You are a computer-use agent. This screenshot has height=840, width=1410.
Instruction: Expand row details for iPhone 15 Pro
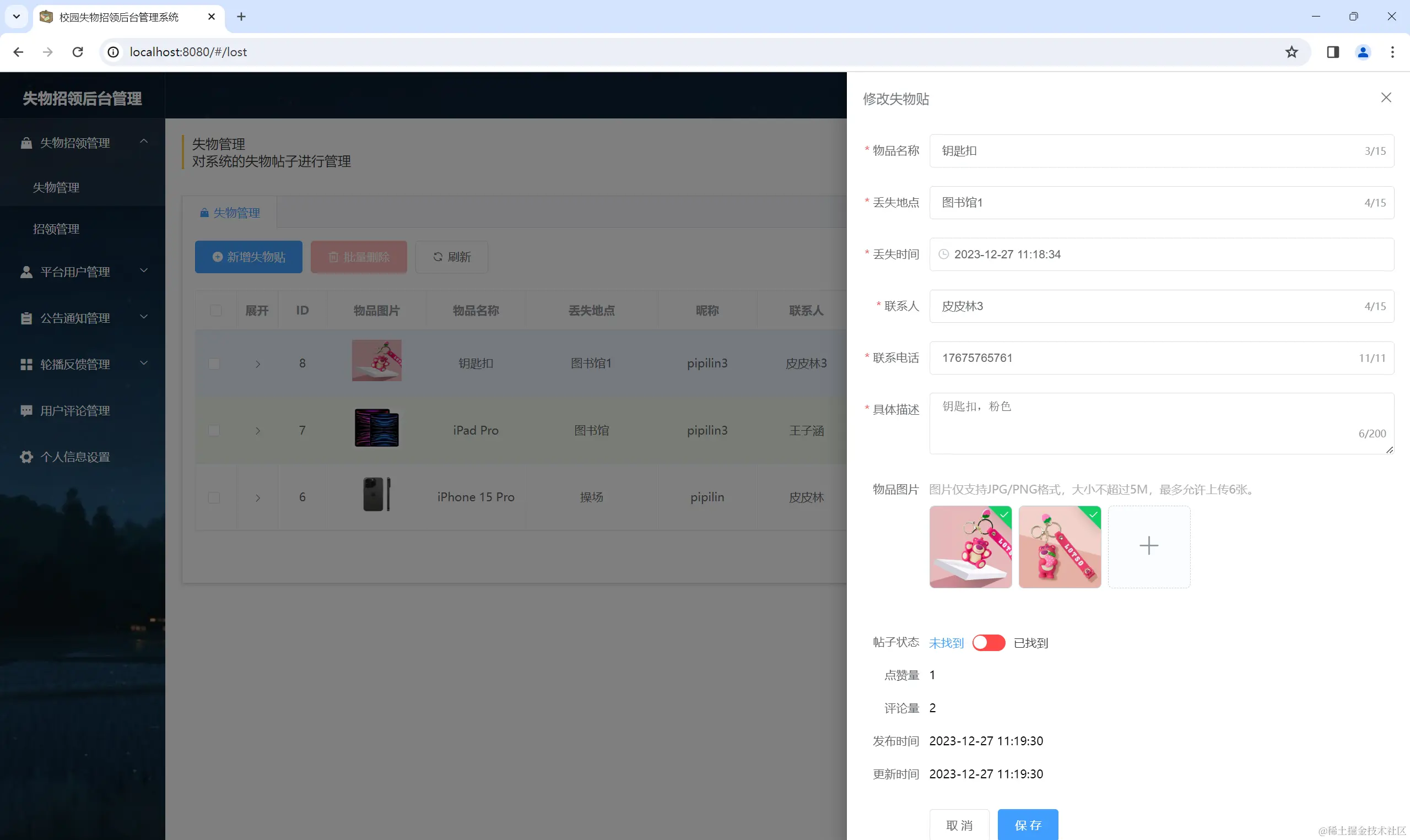click(257, 497)
